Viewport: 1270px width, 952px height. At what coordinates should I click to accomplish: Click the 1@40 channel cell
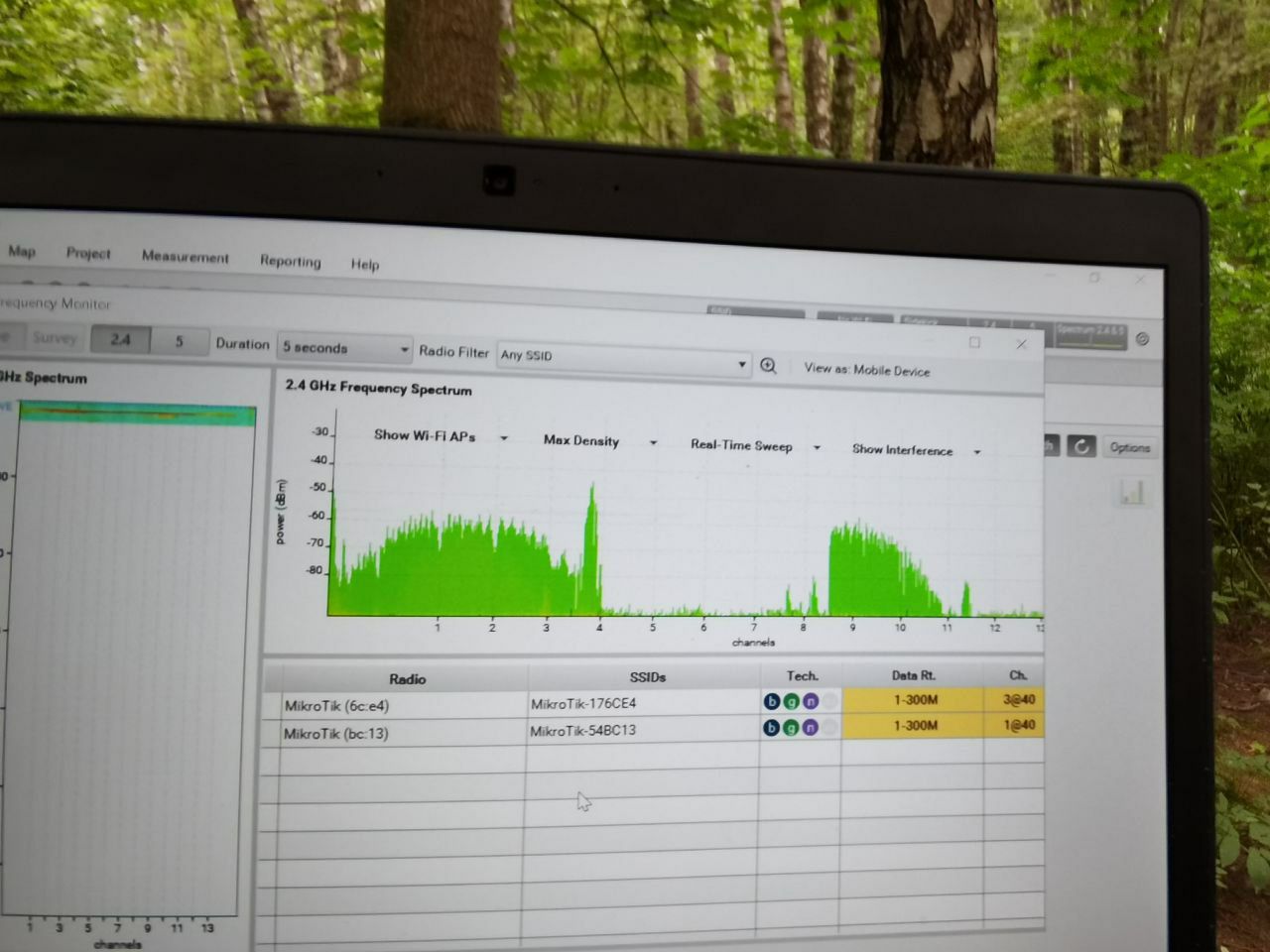1015,725
